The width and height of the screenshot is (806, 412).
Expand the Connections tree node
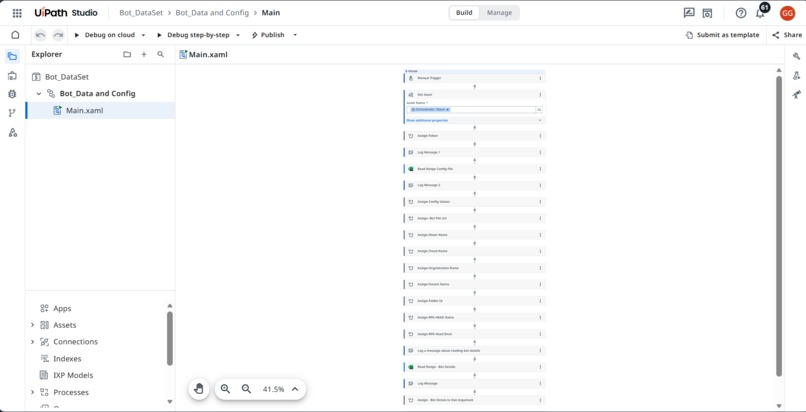click(32, 342)
